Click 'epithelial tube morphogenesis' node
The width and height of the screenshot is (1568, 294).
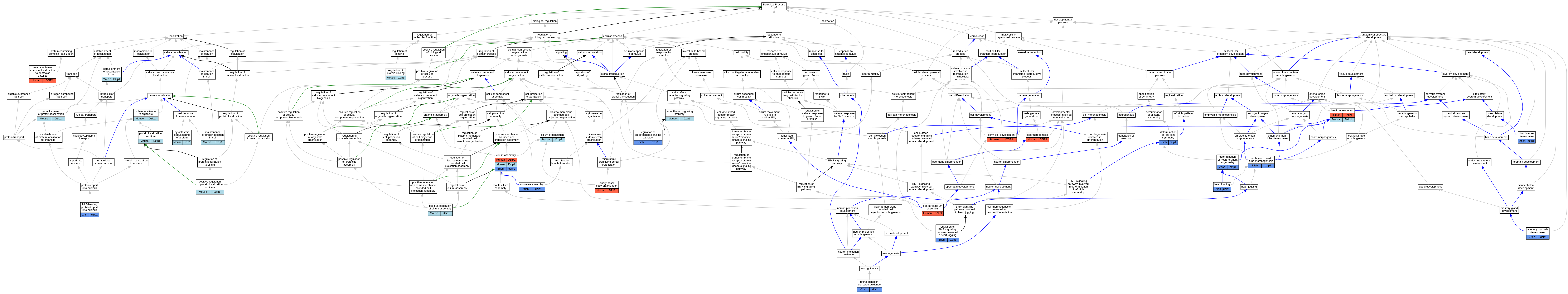(1357, 137)
